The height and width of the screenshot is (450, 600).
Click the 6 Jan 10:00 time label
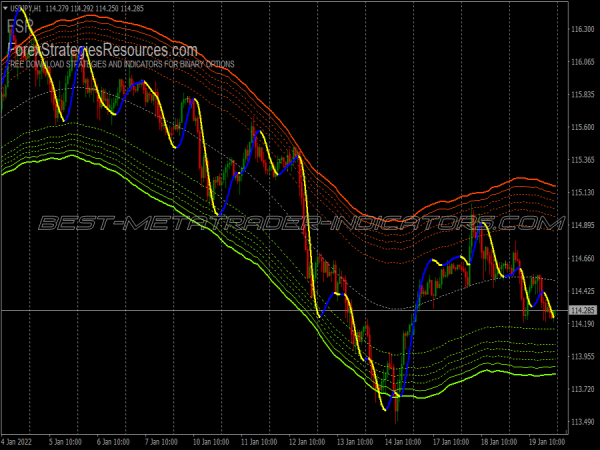tap(113, 442)
